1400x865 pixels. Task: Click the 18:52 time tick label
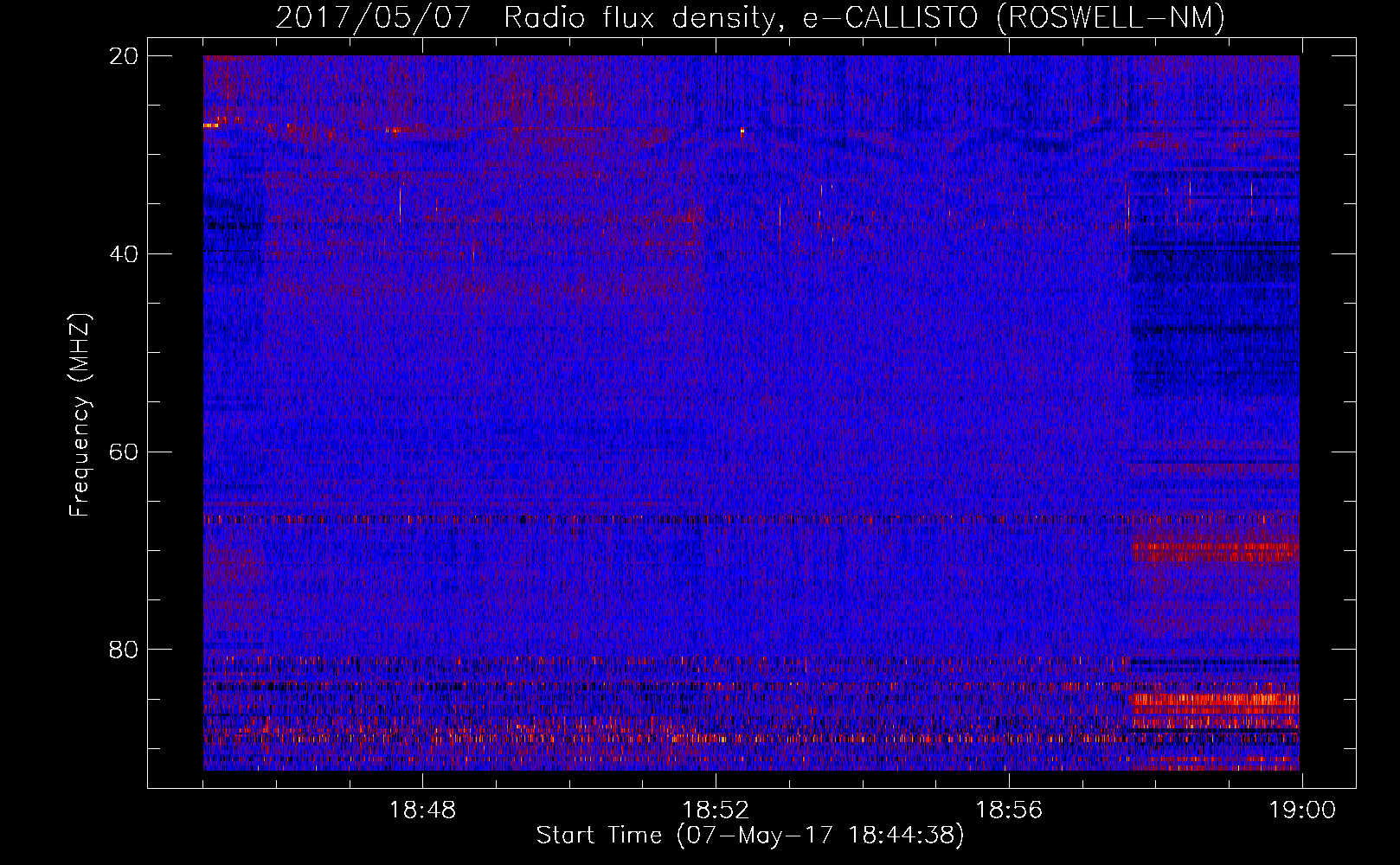(x=716, y=811)
